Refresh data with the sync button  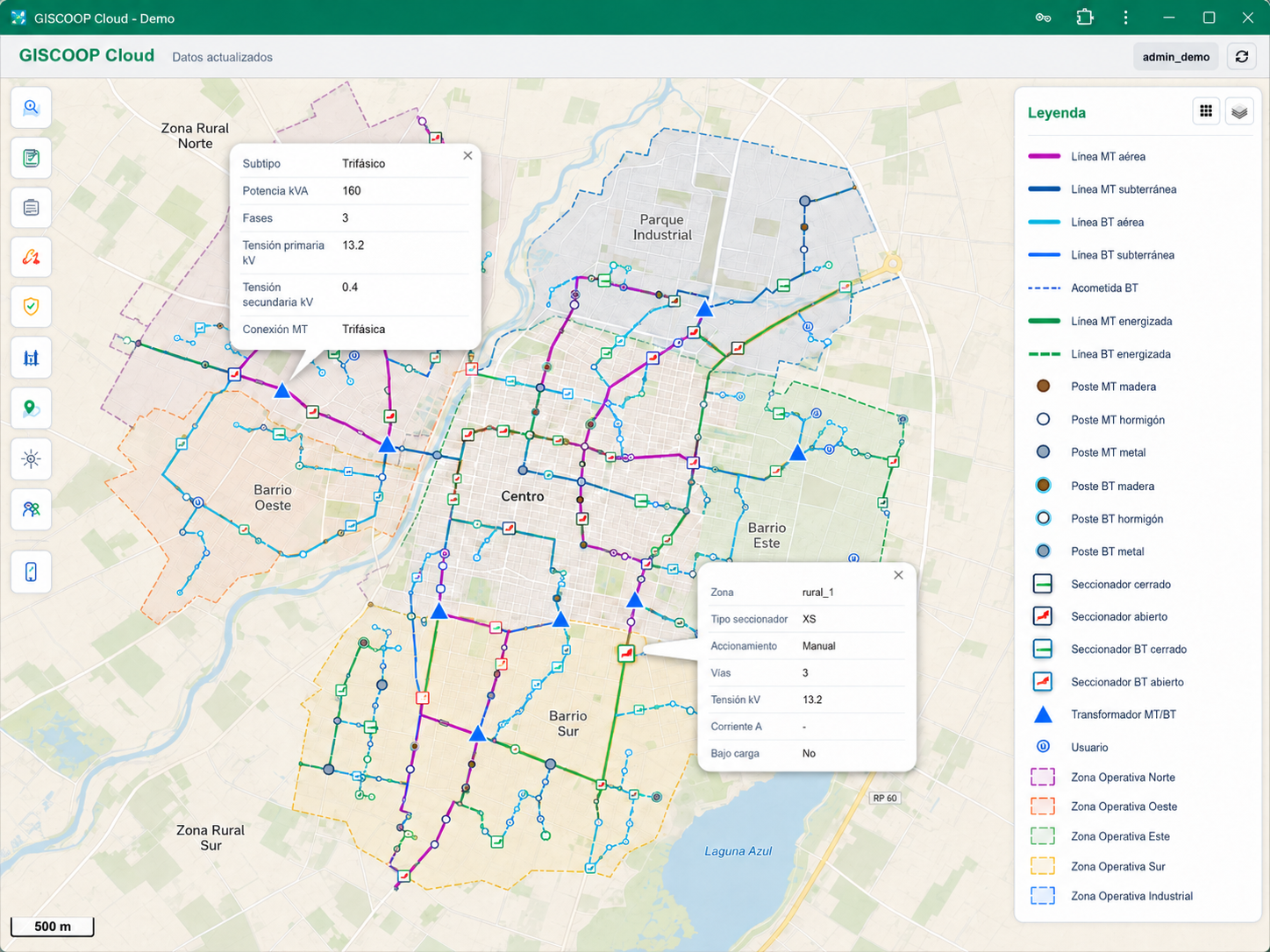[1242, 57]
